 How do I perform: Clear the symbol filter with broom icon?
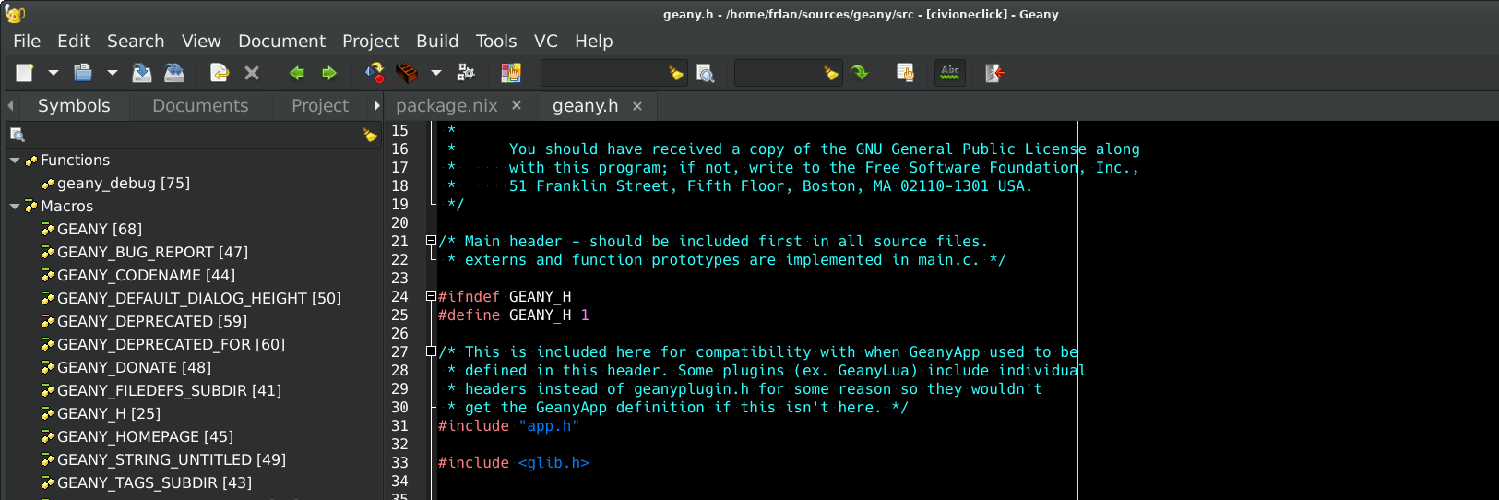click(370, 134)
